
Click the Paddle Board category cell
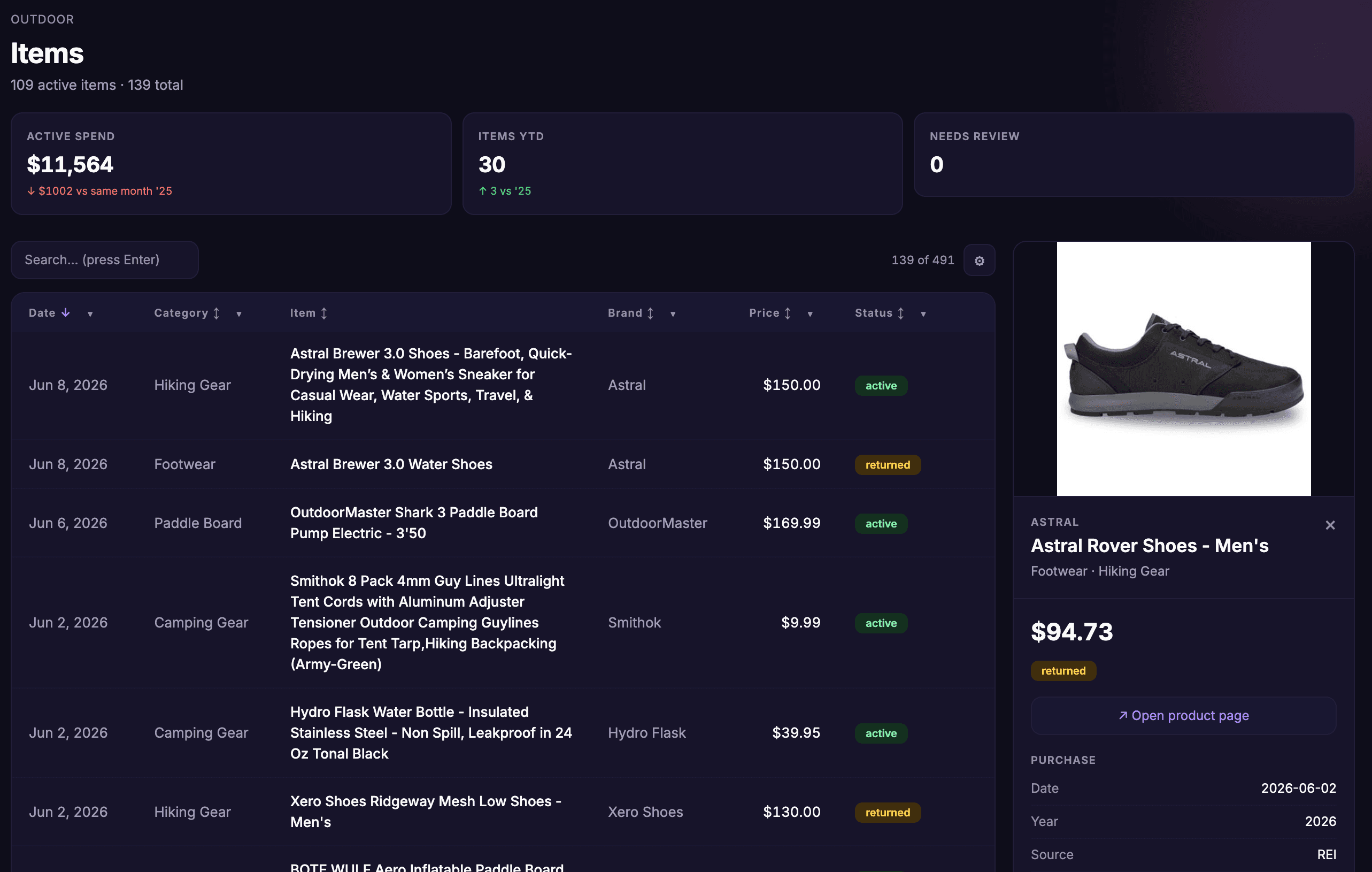198,523
